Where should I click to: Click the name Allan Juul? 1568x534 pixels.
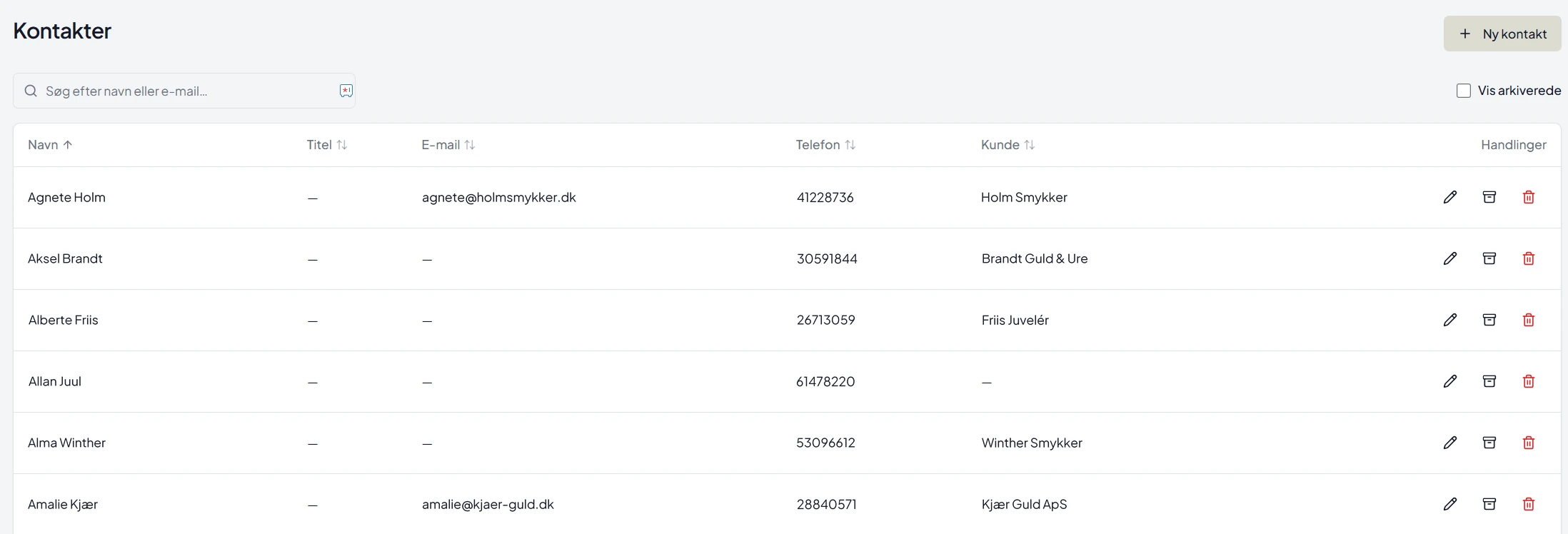tap(55, 381)
